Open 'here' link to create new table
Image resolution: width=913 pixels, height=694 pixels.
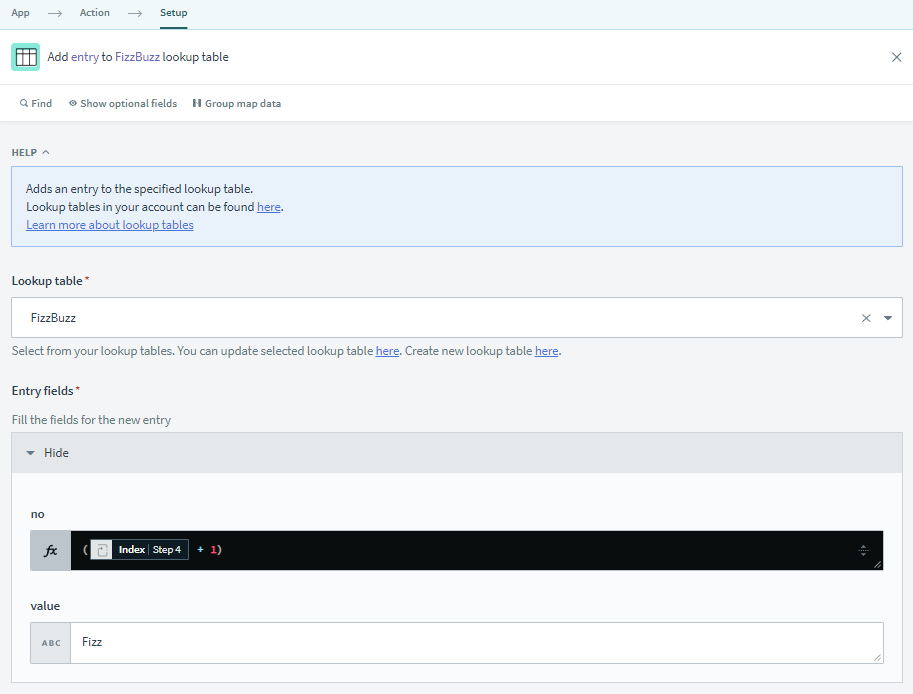(547, 351)
